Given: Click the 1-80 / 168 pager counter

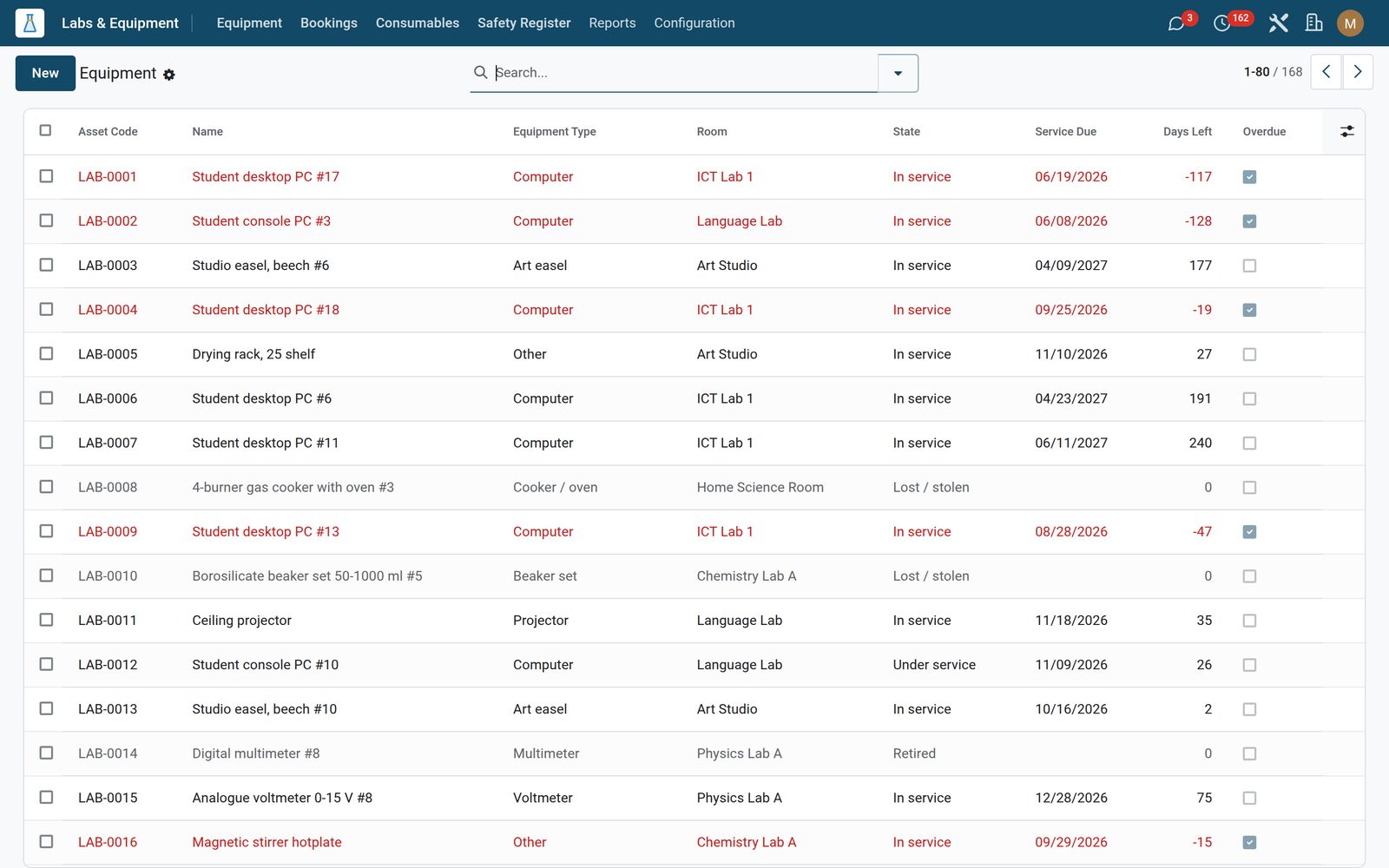Looking at the screenshot, I should [x=1273, y=72].
